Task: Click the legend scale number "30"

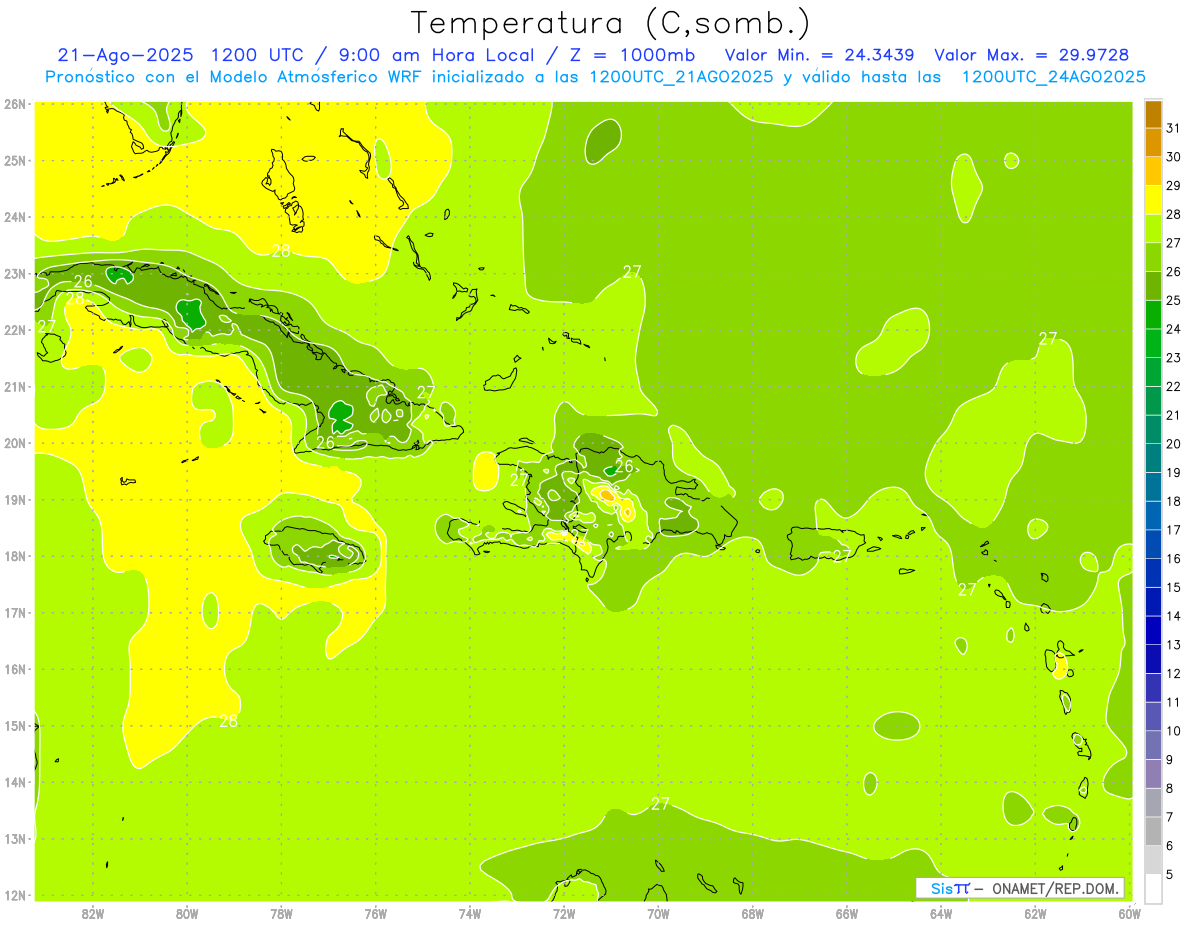Action: tap(1173, 156)
